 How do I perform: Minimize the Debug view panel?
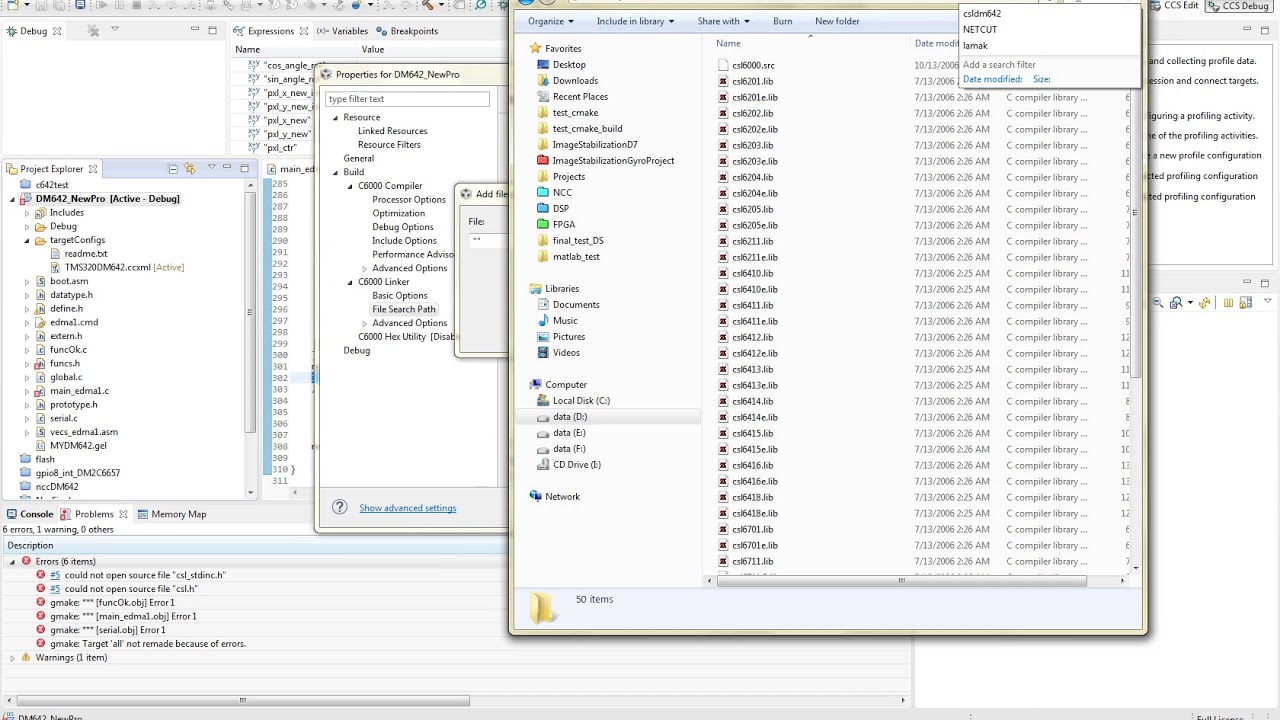point(196,30)
